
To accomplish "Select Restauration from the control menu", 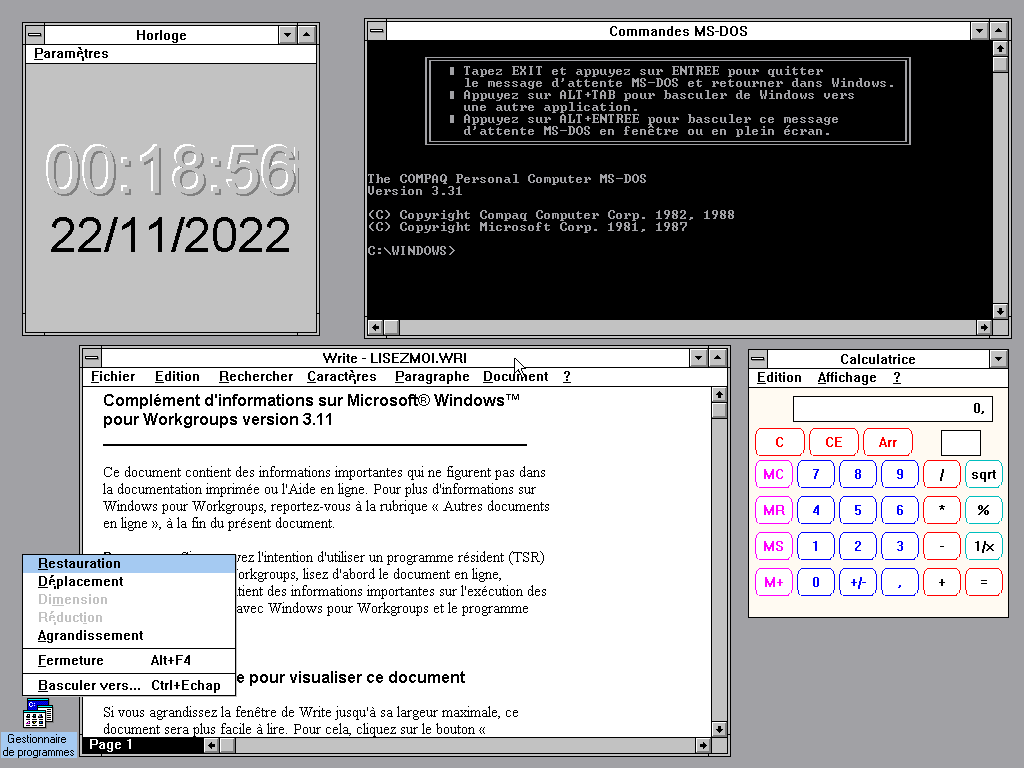I will 79,563.
